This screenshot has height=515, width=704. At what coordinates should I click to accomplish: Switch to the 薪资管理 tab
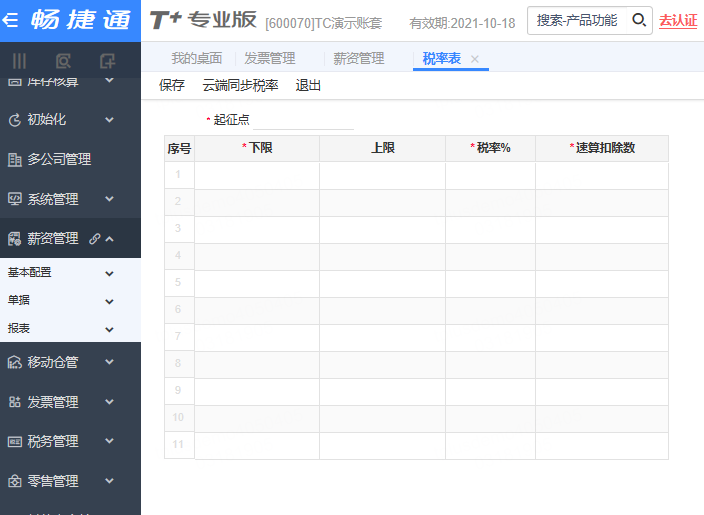359,58
